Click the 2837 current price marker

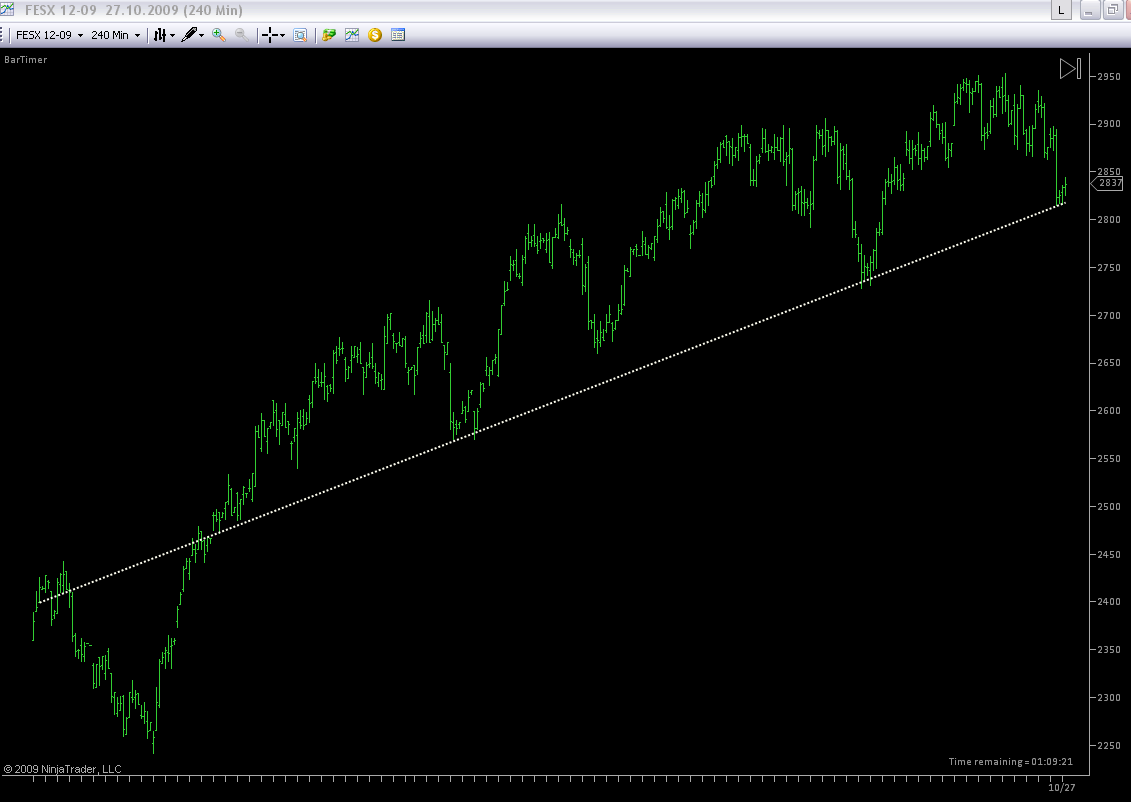[x=1107, y=183]
